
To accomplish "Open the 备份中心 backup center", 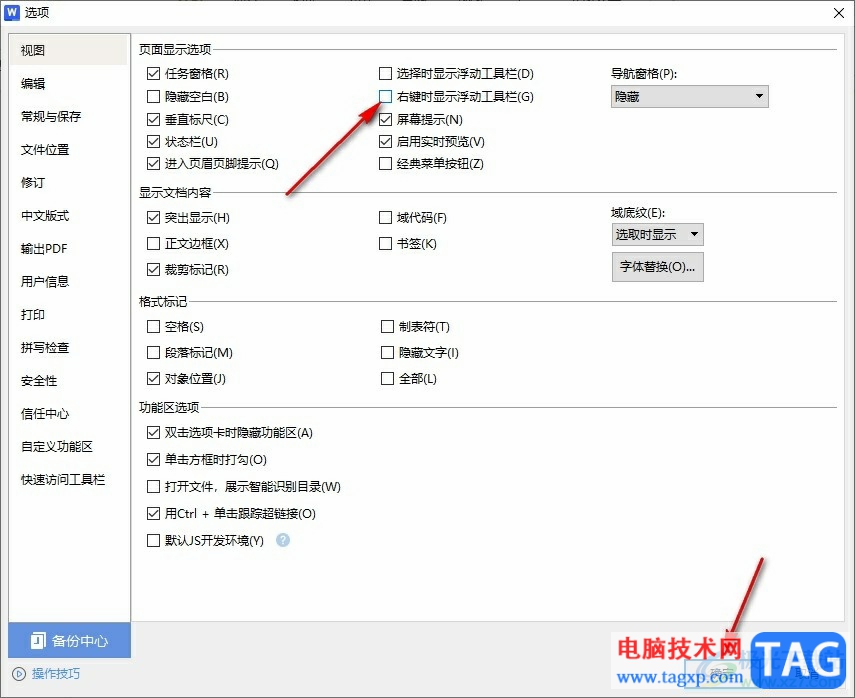I will point(69,640).
